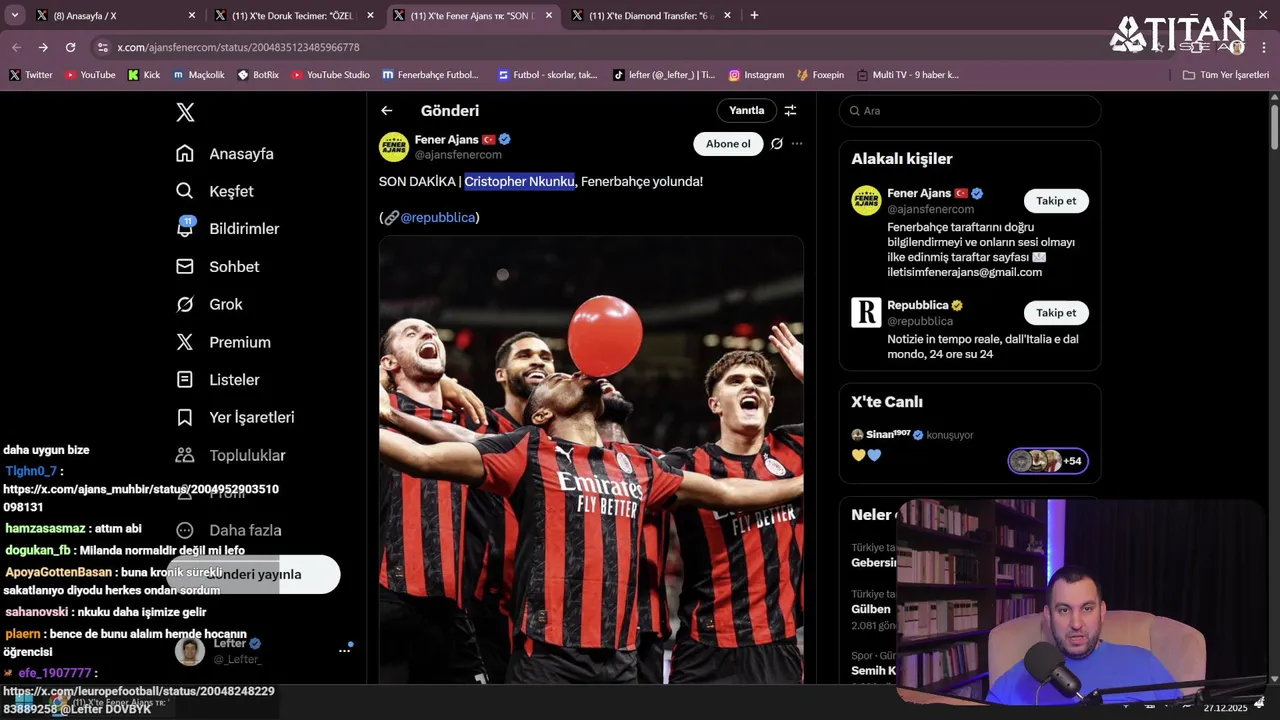Open Keşfet explore page
The width and height of the screenshot is (1280, 720).
coord(215,191)
